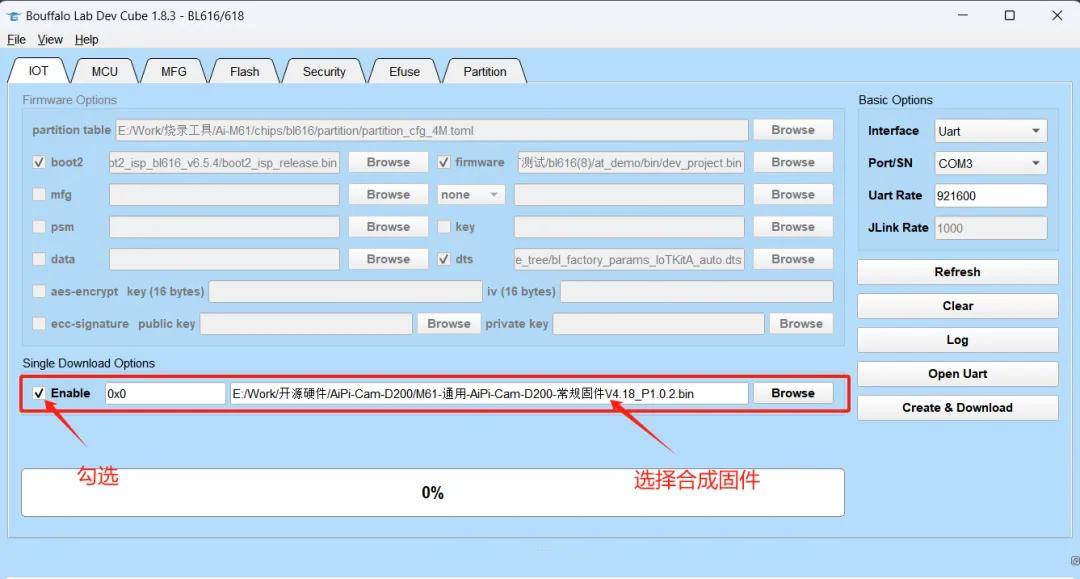This screenshot has width=1080, height=579.
Task: Click the boot2 file path field
Action: 224,162
